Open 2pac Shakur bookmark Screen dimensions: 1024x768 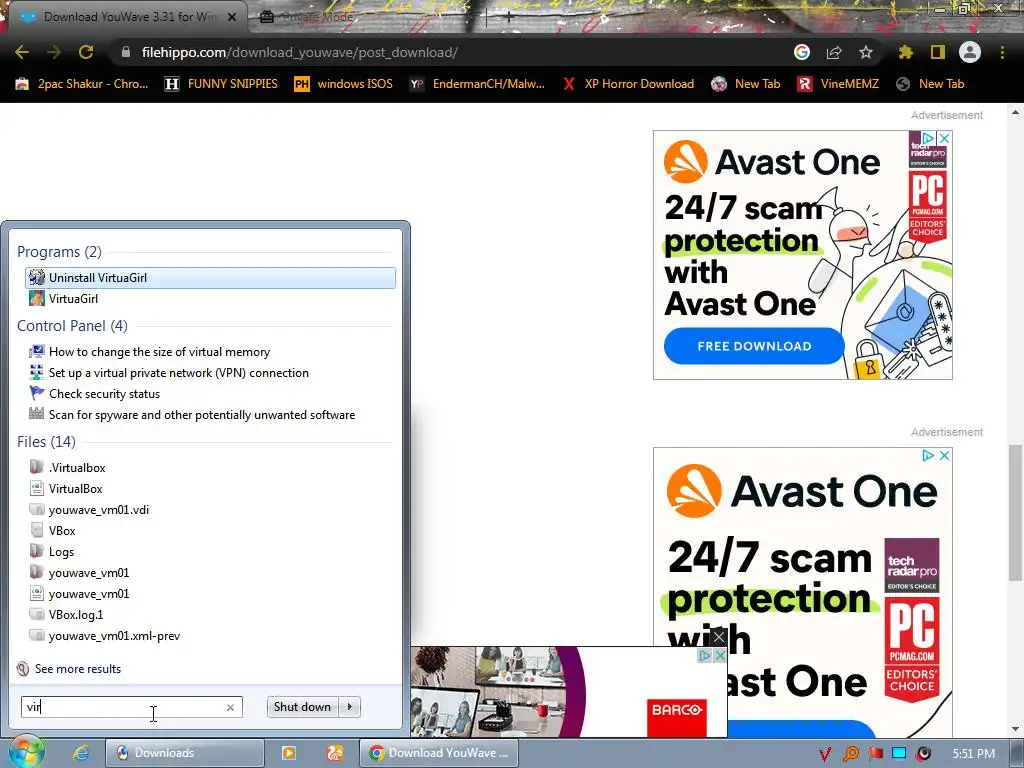82,84
